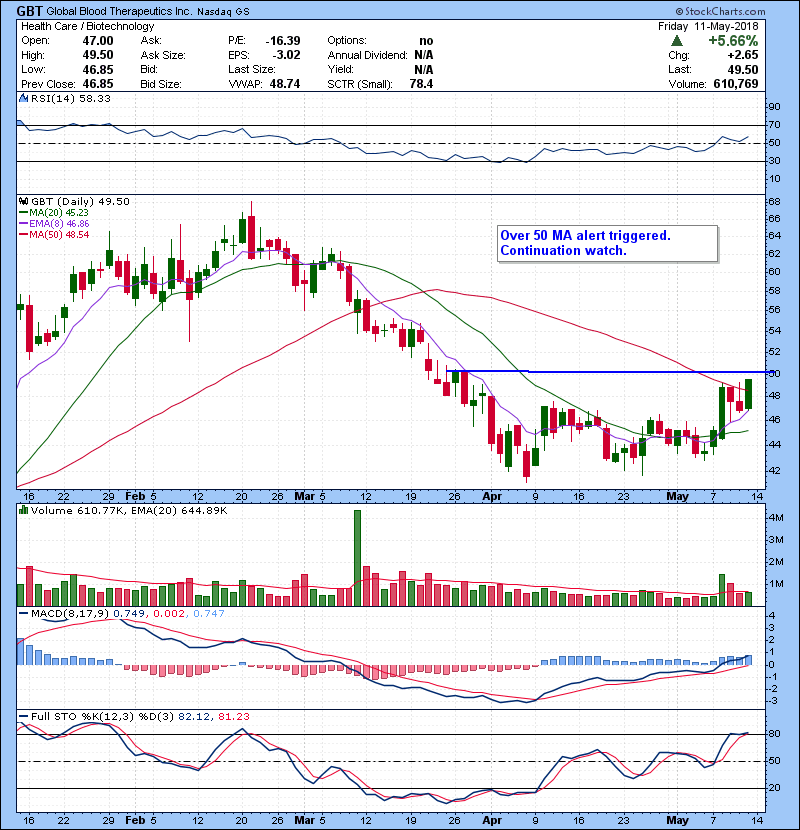Click the Options 'no' value
The width and height of the screenshot is (800, 830).
pyautogui.click(x=426, y=41)
